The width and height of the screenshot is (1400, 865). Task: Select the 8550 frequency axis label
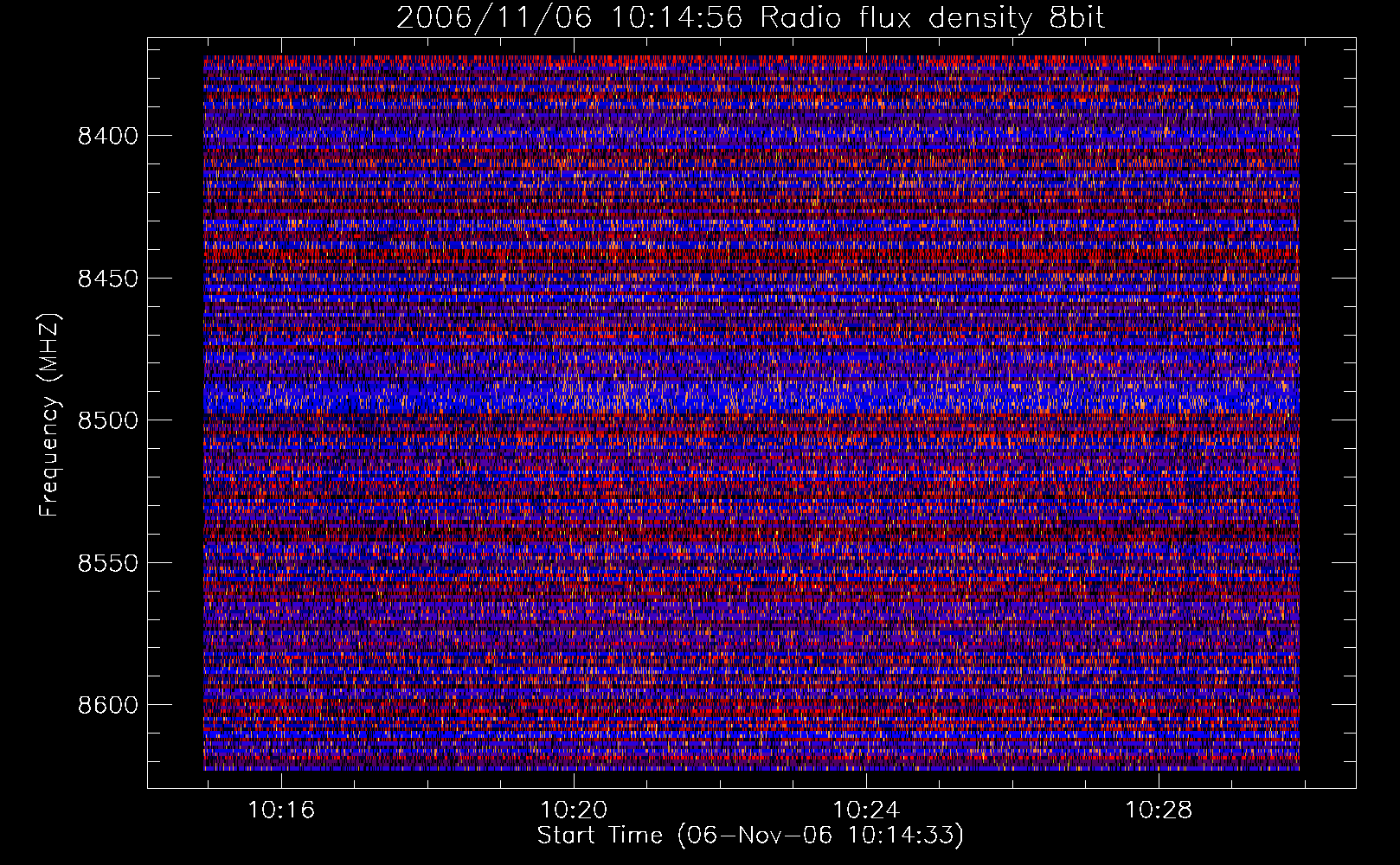tap(108, 563)
